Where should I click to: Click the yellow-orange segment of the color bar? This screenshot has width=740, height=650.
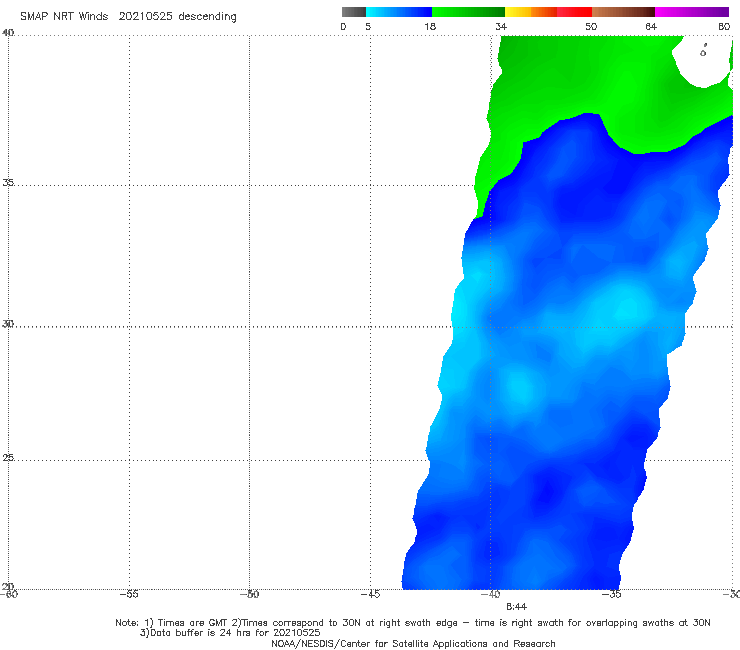531,12
